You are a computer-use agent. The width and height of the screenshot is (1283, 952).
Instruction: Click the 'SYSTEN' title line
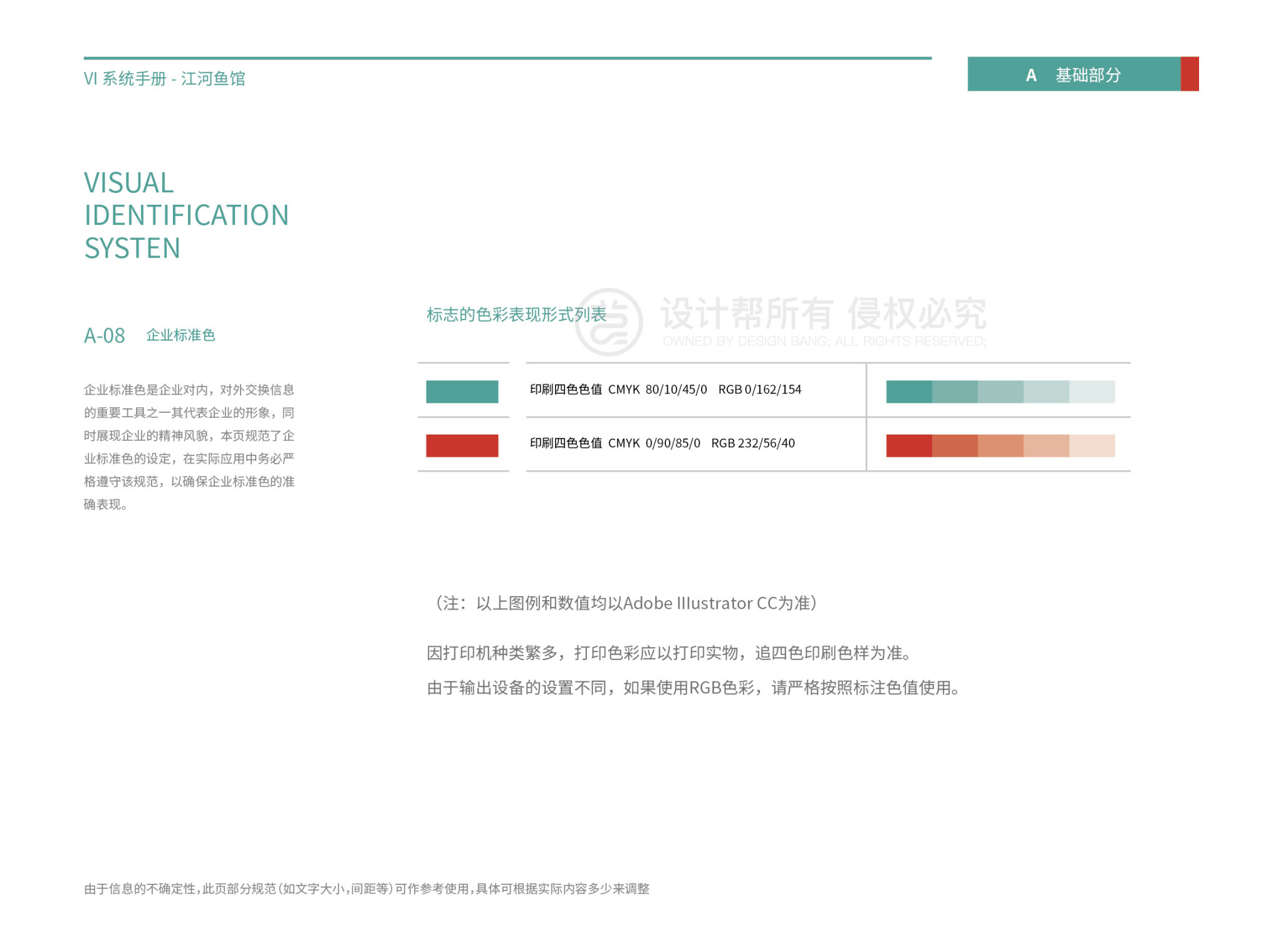coord(132,249)
